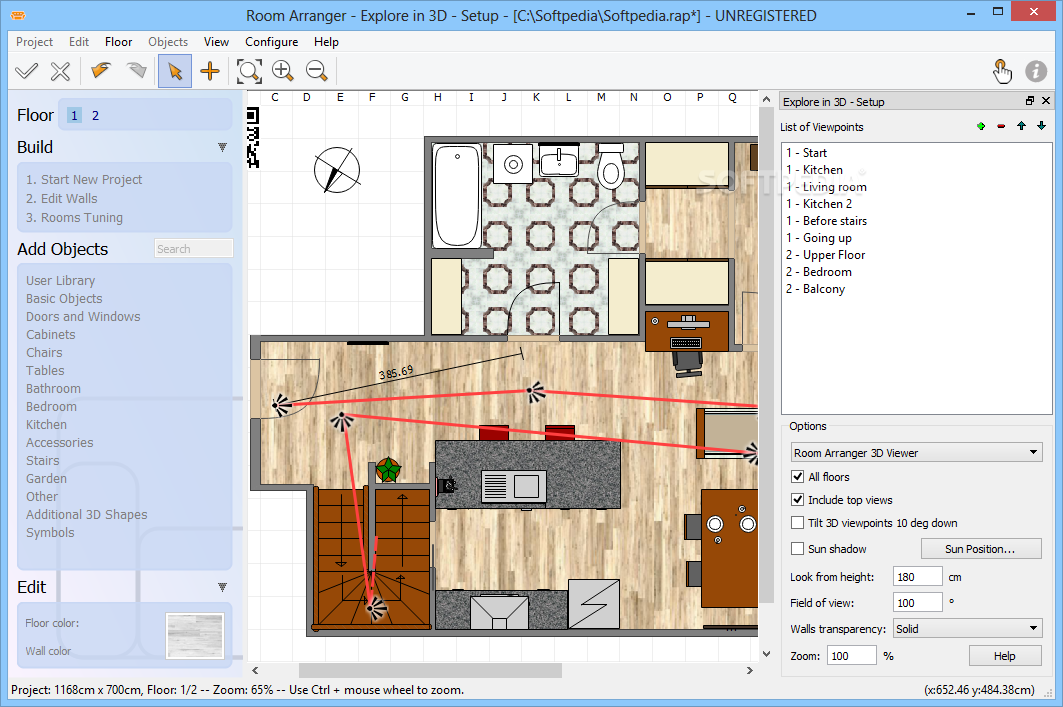This screenshot has width=1063, height=707.
Task: Click the Help button in Options
Action: pos(1005,655)
